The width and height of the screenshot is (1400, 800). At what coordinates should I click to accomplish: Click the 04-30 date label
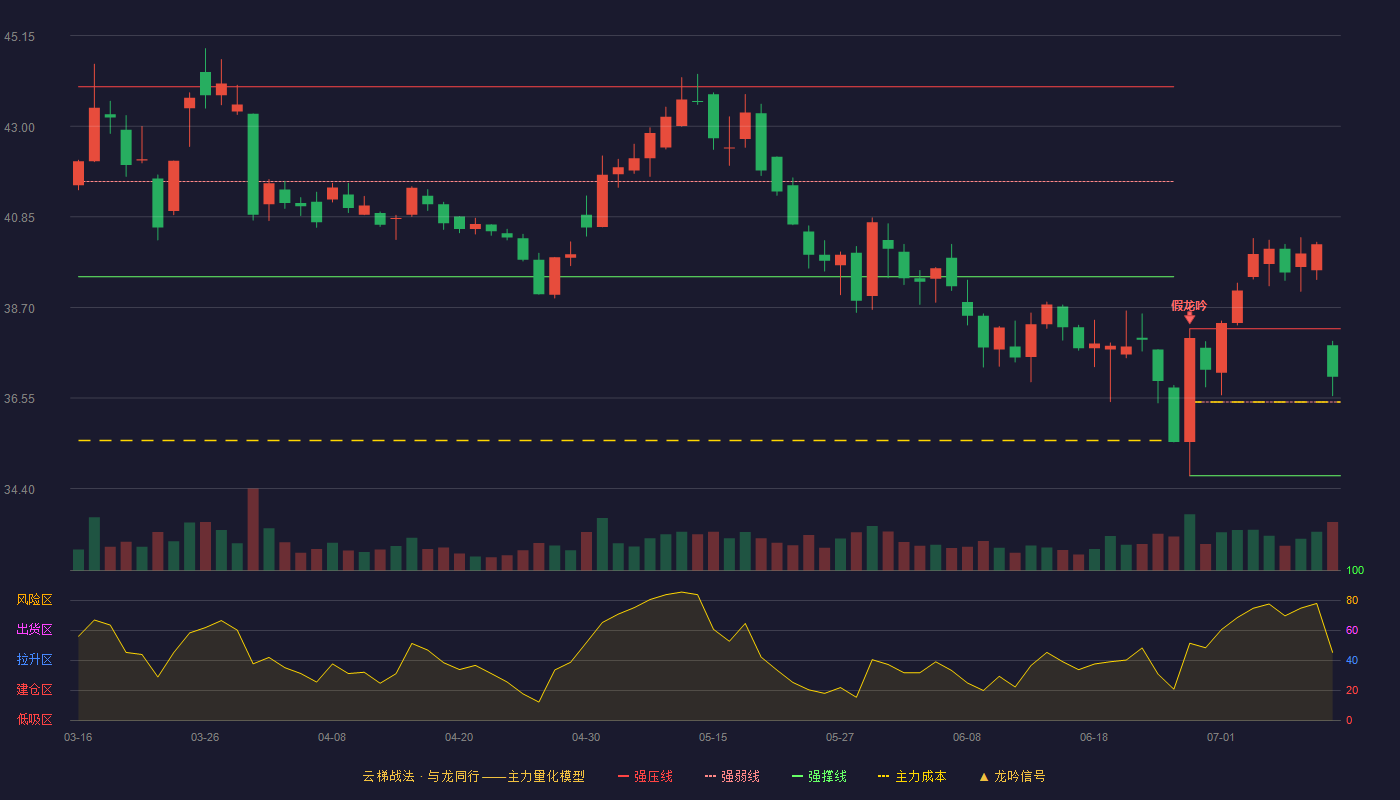click(586, 737)
